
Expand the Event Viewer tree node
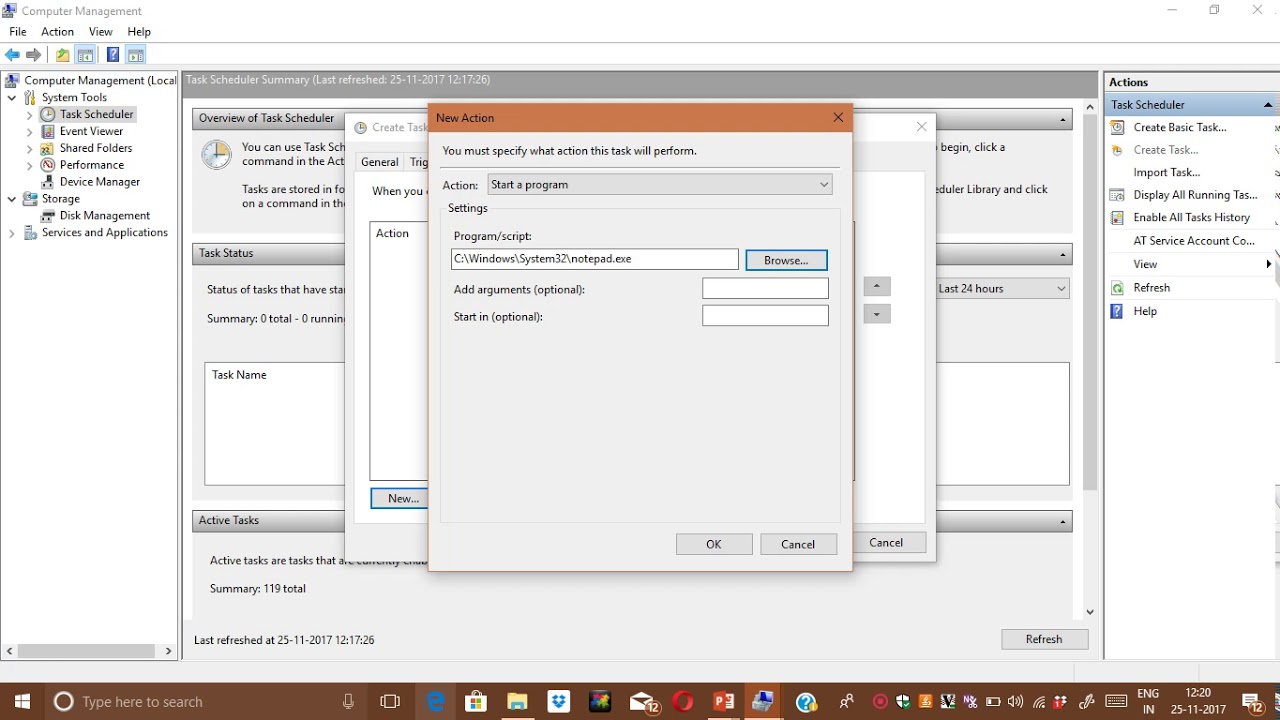pyautogui.click(x=30, y=131)
